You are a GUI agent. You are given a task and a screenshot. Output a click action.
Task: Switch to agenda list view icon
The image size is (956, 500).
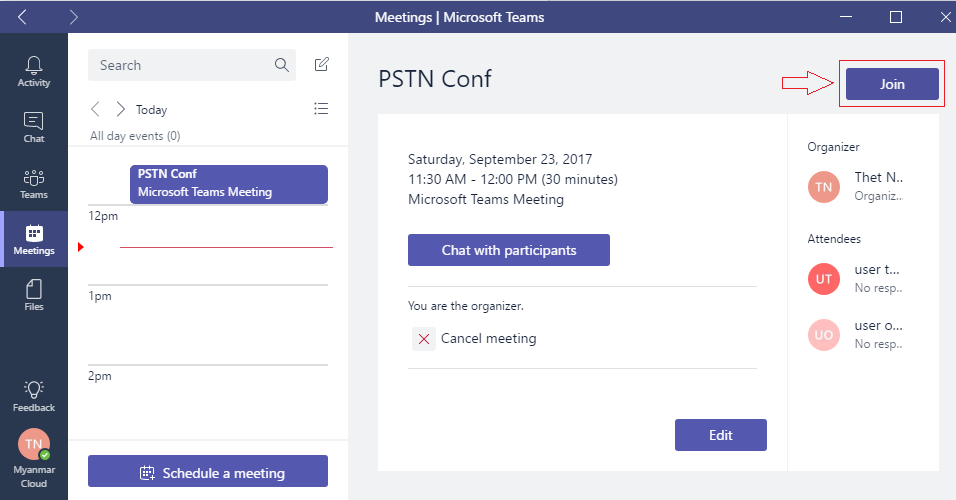tap(321, 109)
